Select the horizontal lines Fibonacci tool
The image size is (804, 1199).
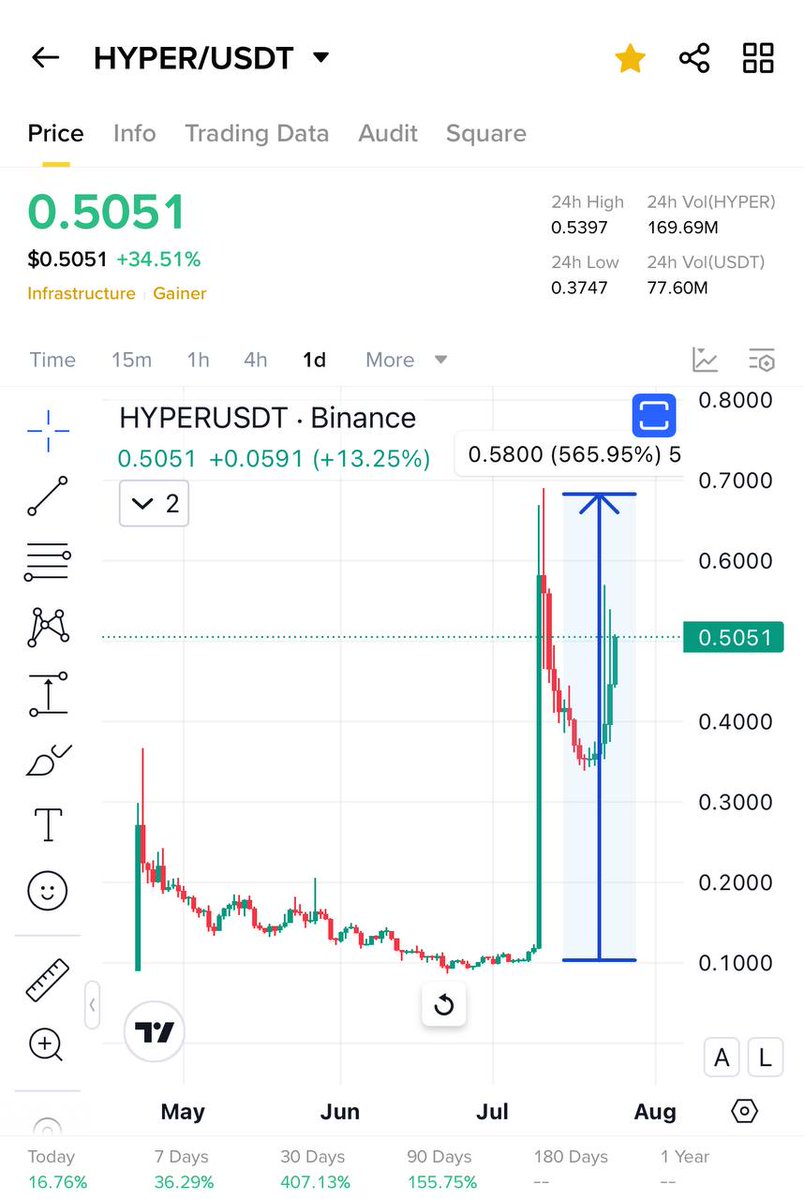pyautogui.click(x=47, y=562)
